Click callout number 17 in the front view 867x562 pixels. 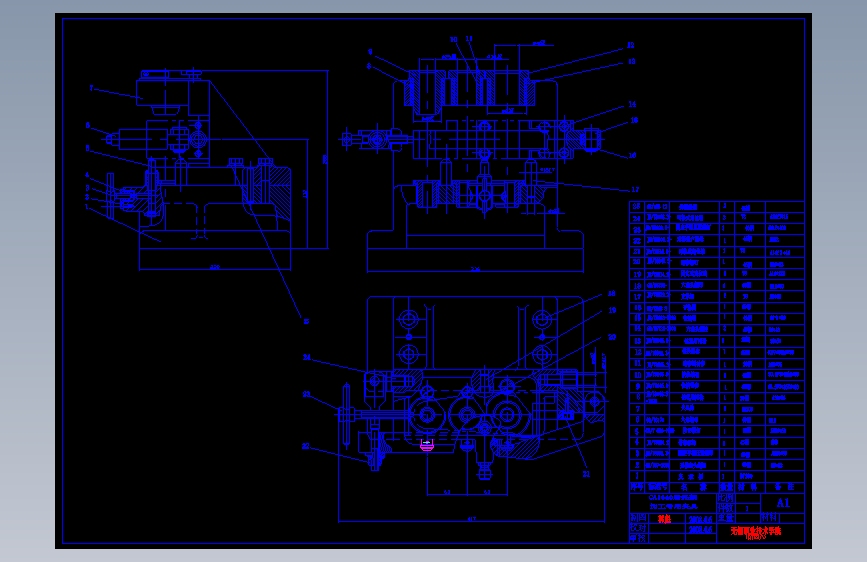635,190
